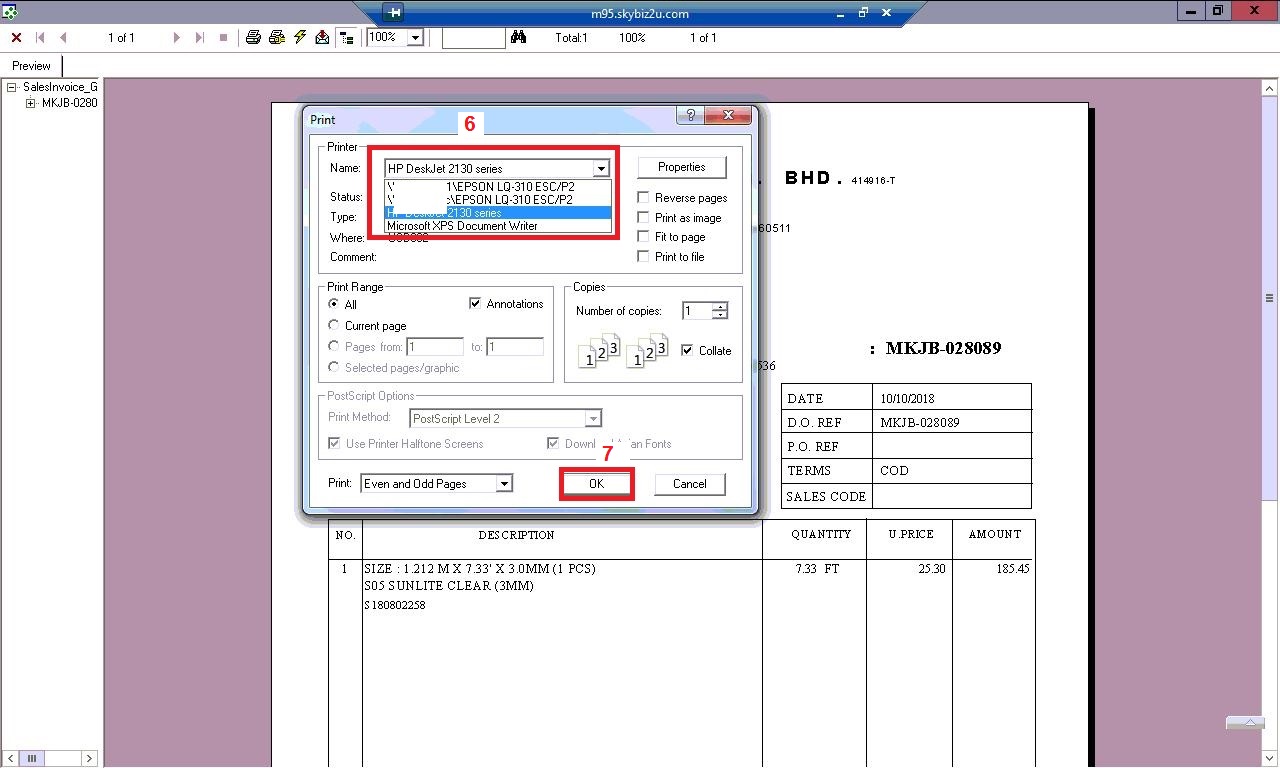The height and width of the screenshot is (768, 1280).
Task: Click OK to confirm printing
Action: coord(596,484)
